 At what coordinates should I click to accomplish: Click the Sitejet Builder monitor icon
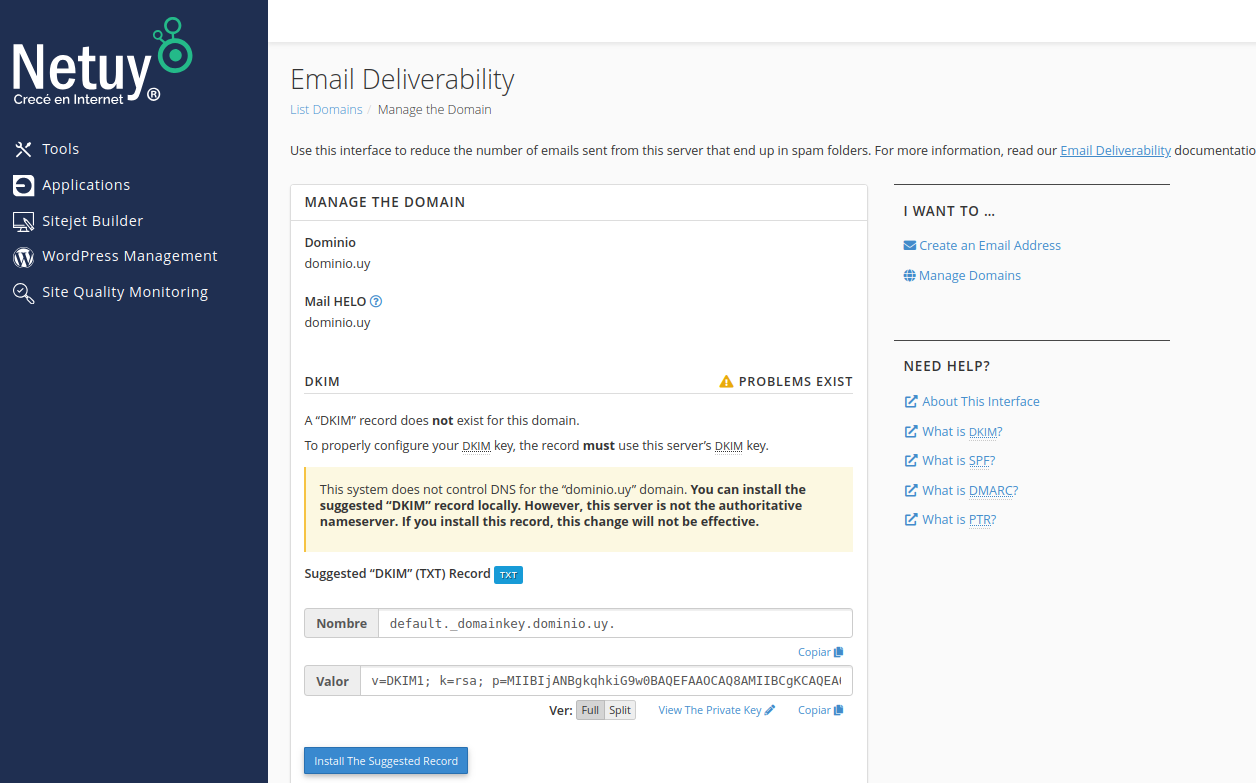click(x=23, y=221)
